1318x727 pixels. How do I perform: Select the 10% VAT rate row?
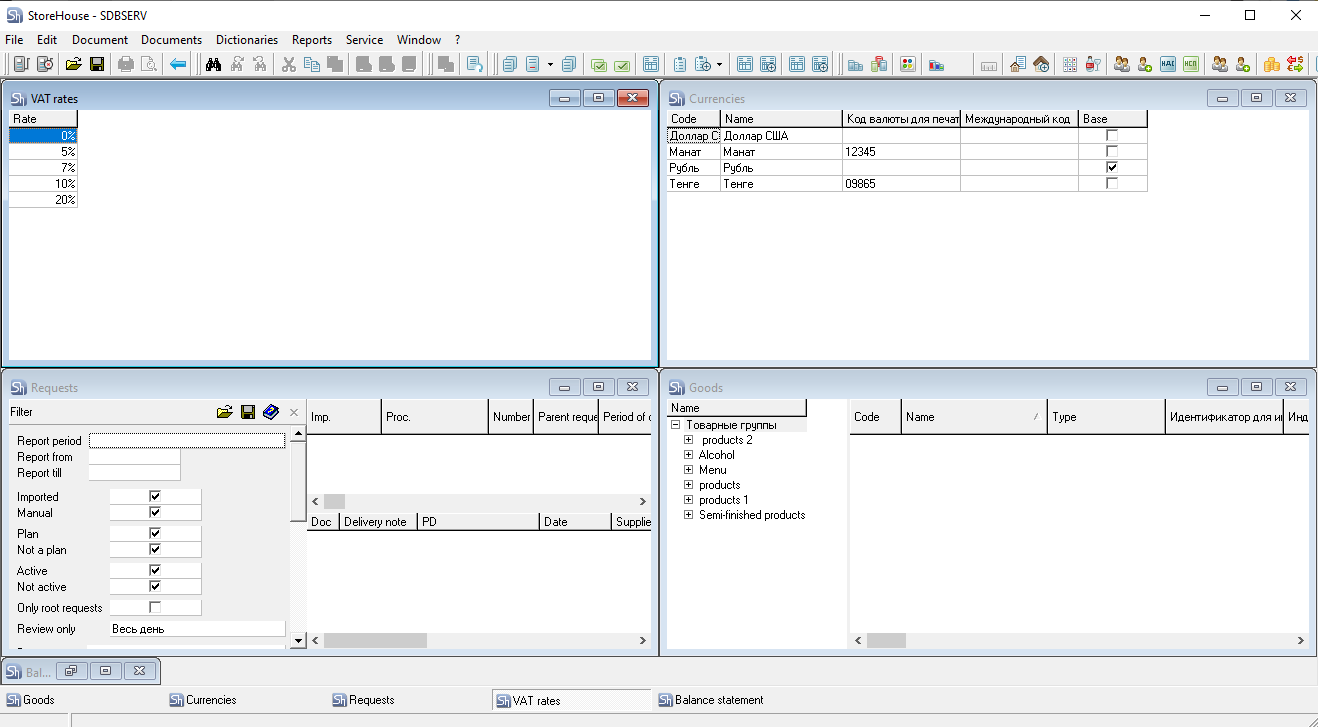coord(43,184)
